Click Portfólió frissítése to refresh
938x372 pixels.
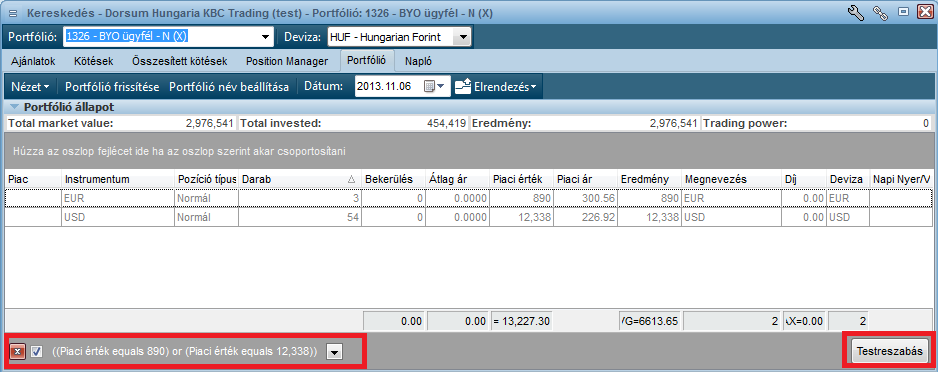coord(112,87)
